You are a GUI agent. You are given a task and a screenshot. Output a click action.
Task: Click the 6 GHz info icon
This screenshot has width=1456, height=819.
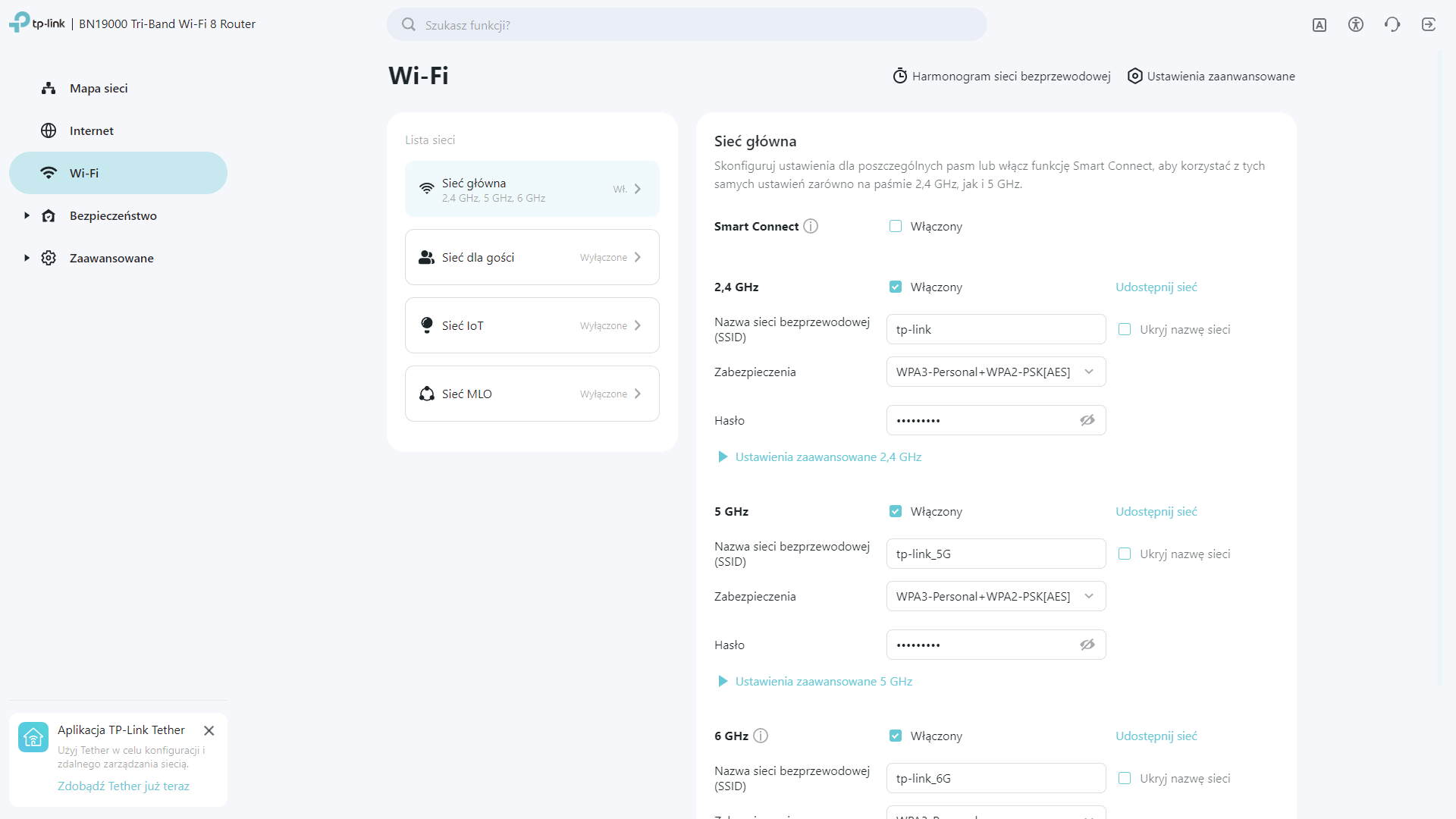click(761, 736)
